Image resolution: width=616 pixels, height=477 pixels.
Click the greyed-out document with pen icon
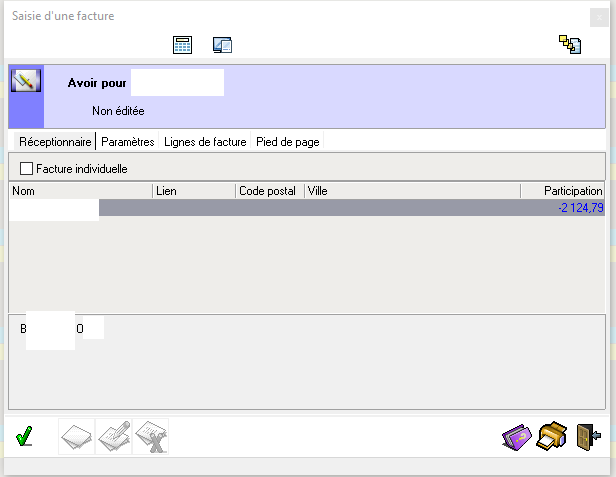coord(114,437)
